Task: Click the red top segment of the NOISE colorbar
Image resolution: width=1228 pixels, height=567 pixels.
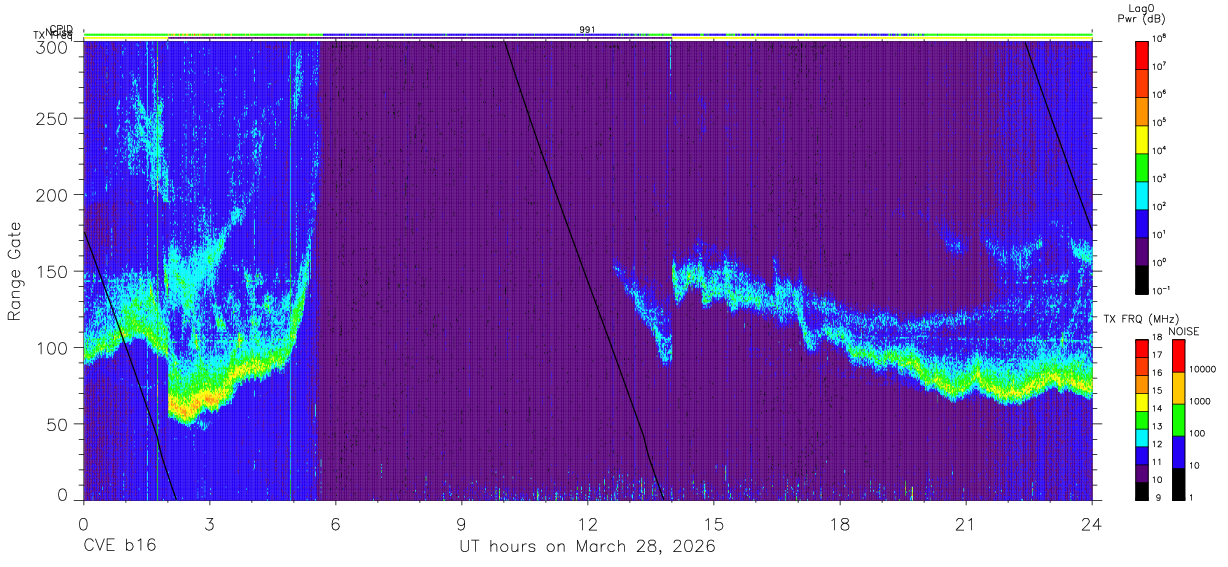Action: click(1178, 355)
